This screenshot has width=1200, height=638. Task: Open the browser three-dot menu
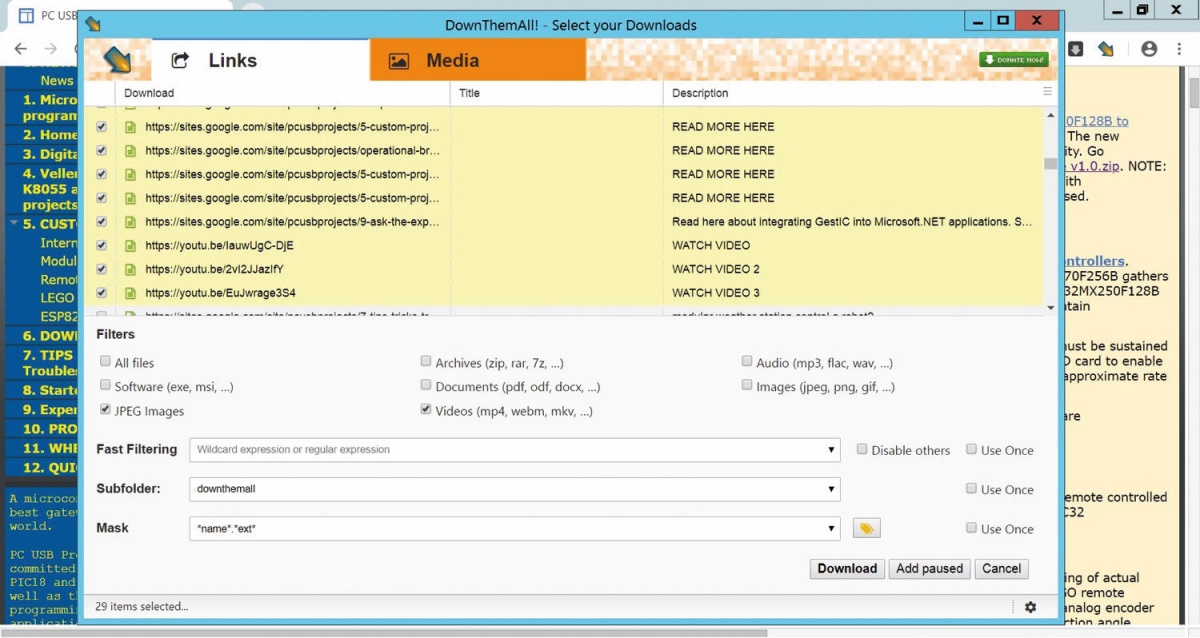pyautogui.click(x=1180, y=48)
